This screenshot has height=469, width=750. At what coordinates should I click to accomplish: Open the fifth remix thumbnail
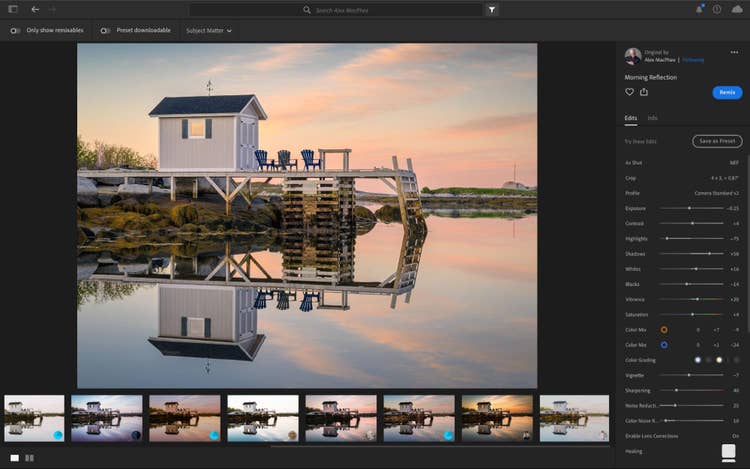pyautogui.click(x=341, y=418)
